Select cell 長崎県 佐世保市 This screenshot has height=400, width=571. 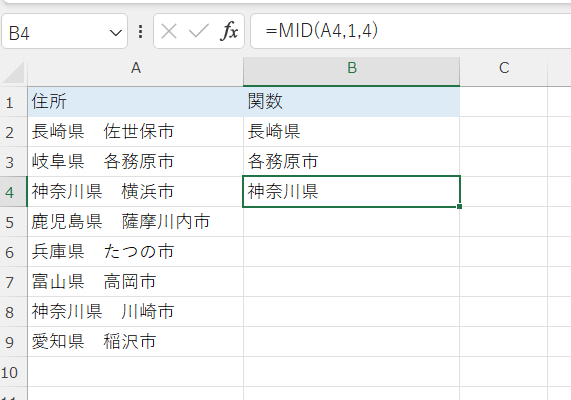(x=135, y=132)
